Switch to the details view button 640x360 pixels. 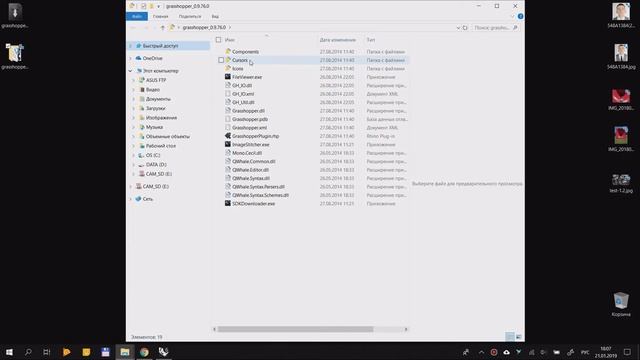[x=510, y=337]
